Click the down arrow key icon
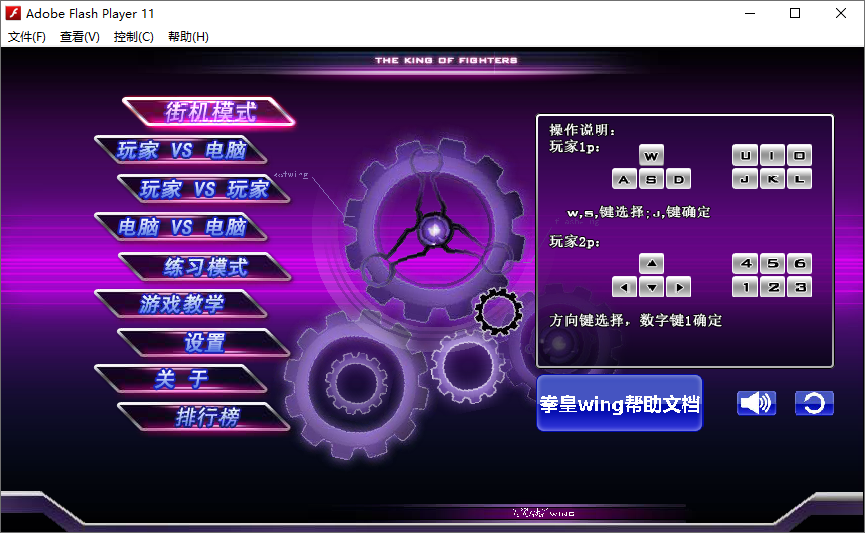Screen dimensions: 865x533 pos(652,287)
